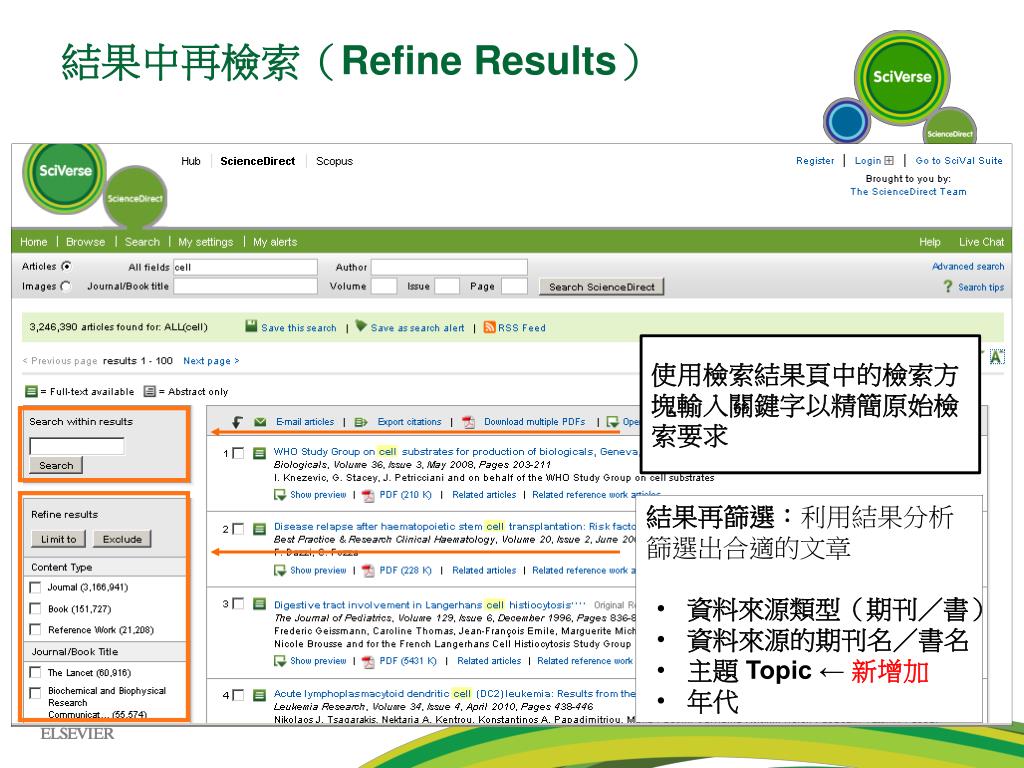This screenshot has width=1024, height=768.
Task: Open the Advanced search link
Action: pyautogui.click(x=968, y=266)
